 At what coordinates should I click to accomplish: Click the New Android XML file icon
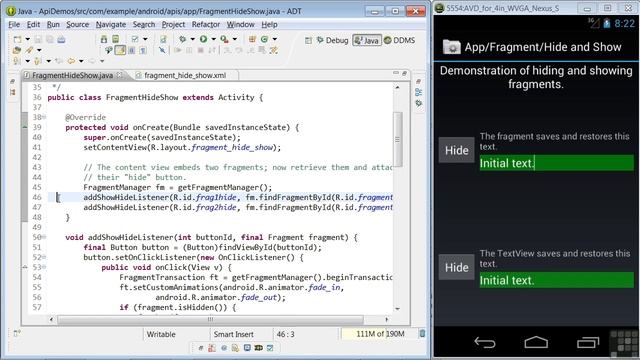[x=163, y=39]
